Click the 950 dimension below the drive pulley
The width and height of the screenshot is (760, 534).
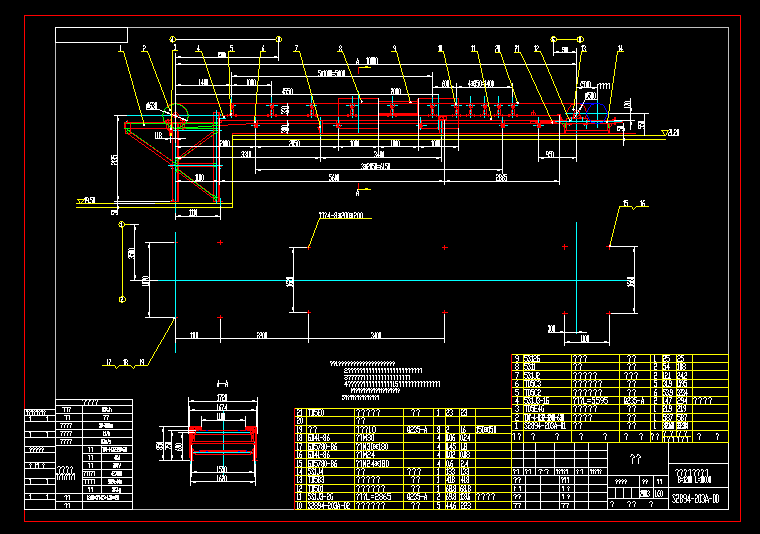pos(550,154)
